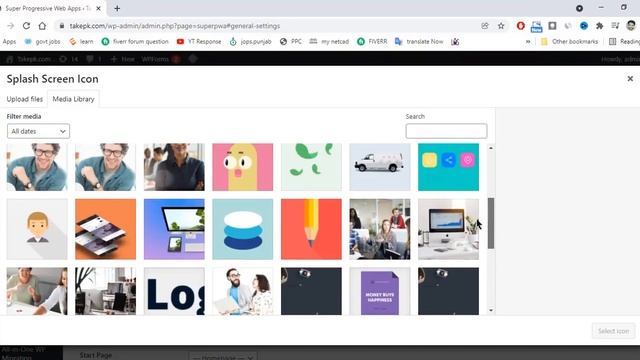Viewport: 640px width, 360px height.
Task: Click the media library scroll down arrow
Action: click(491, 310)
